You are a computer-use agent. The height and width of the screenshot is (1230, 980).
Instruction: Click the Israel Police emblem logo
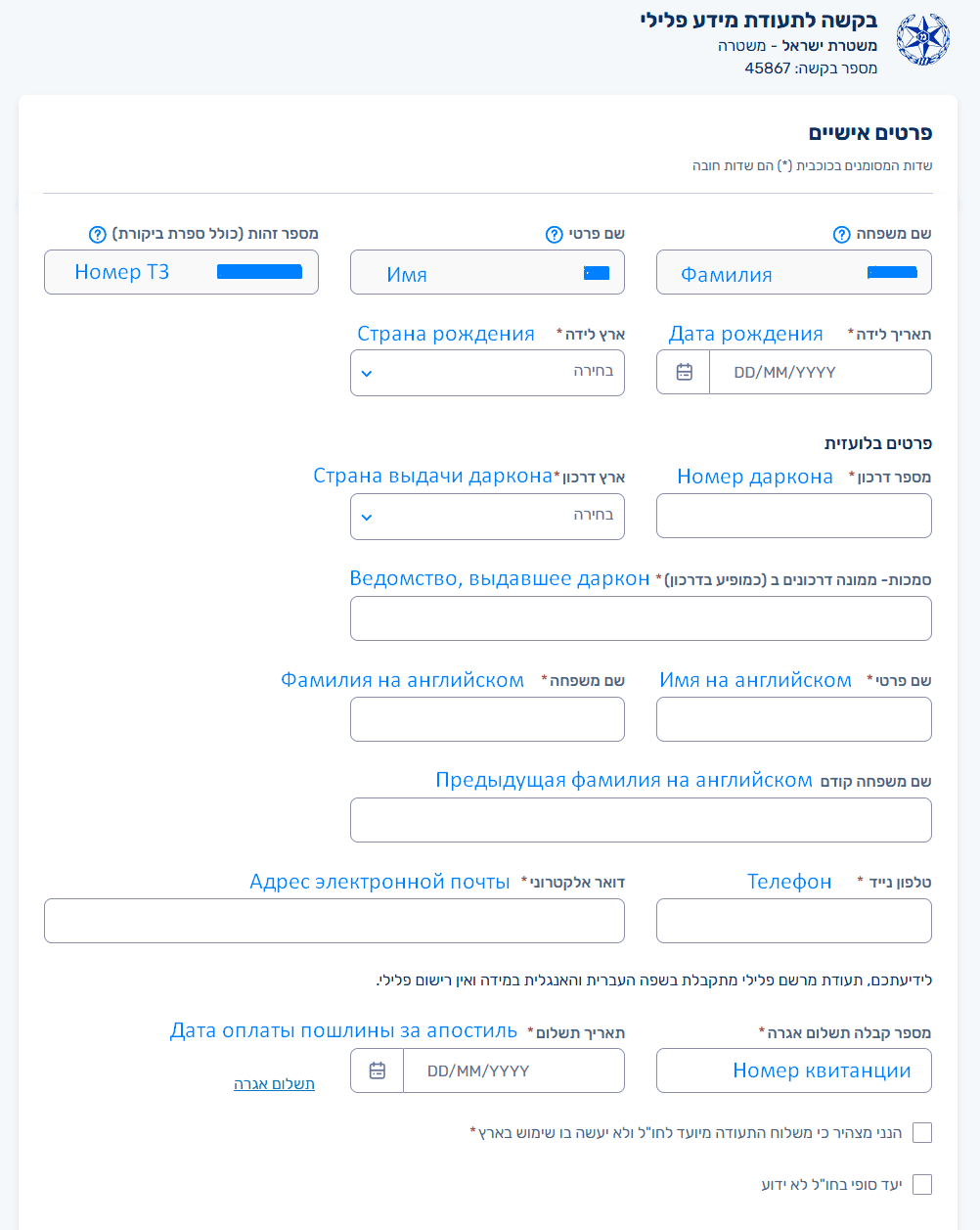pyautogui.click(x=922, y=41)
